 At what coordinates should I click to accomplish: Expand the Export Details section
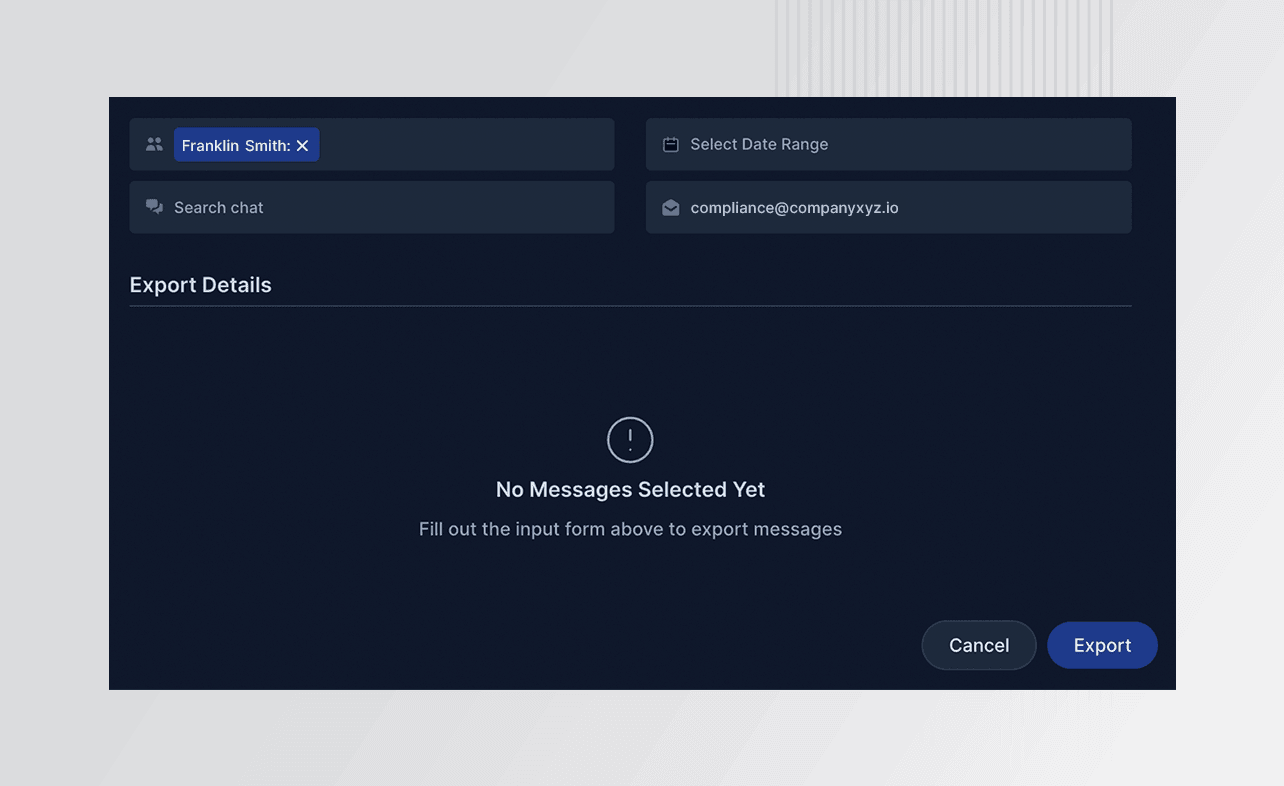coord(200,285)
